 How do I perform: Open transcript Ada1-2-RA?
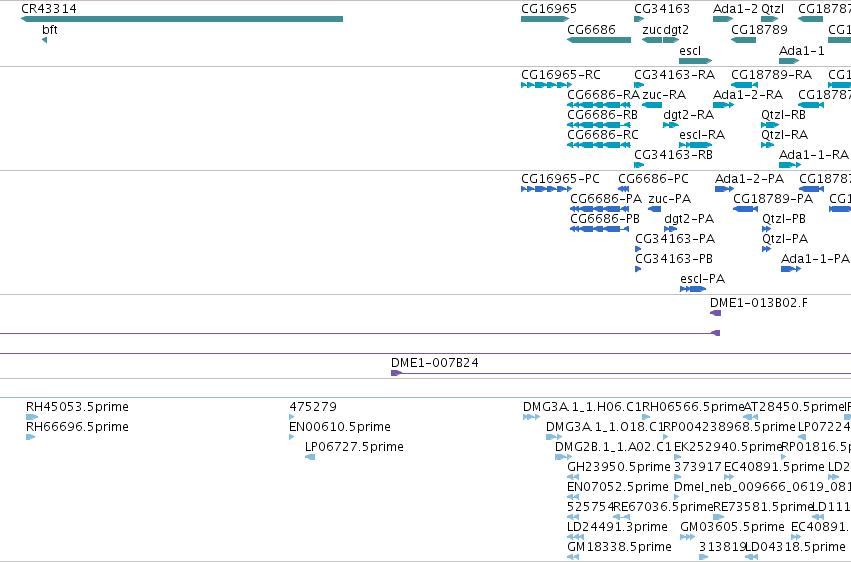(747, 94)
